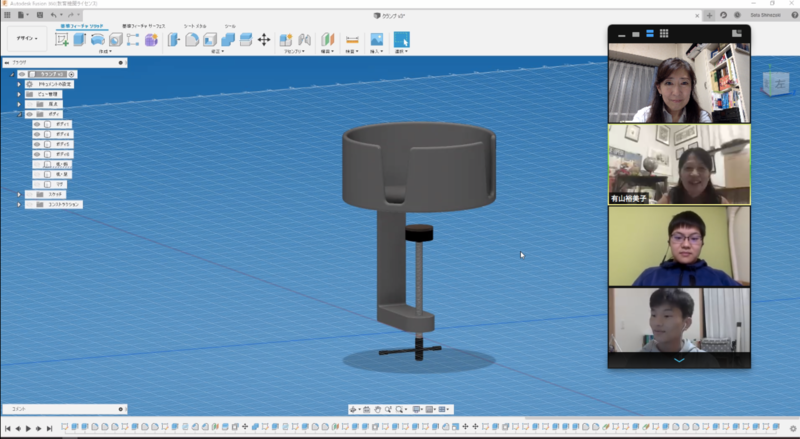Image resolution: width=800 pixels, height=439 pixels.
Task: Expand the コンストラクション folder node
Action: click(x=19, y=204)
